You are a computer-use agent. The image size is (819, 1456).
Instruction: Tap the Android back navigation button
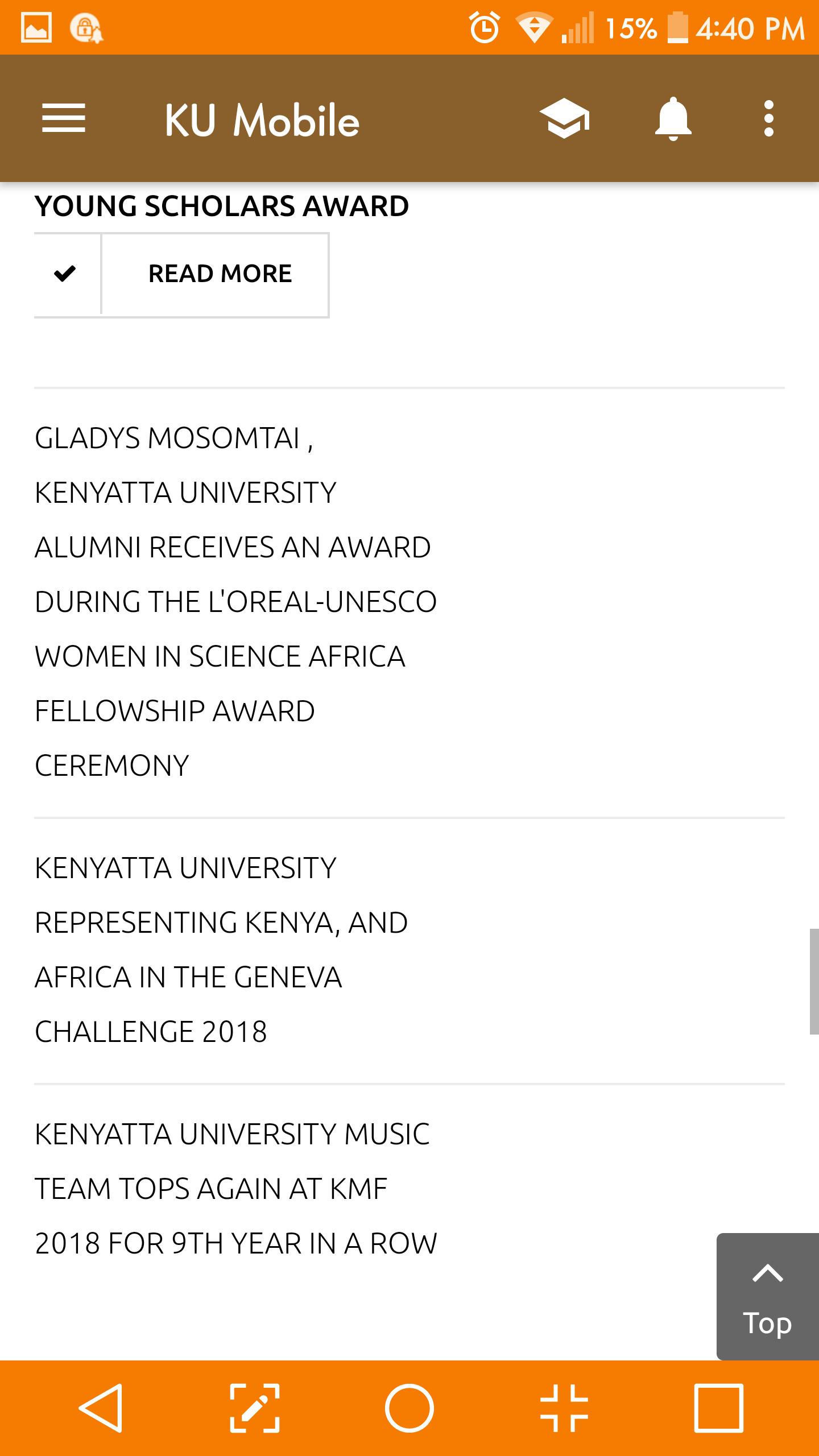[x=101, y=1408]
